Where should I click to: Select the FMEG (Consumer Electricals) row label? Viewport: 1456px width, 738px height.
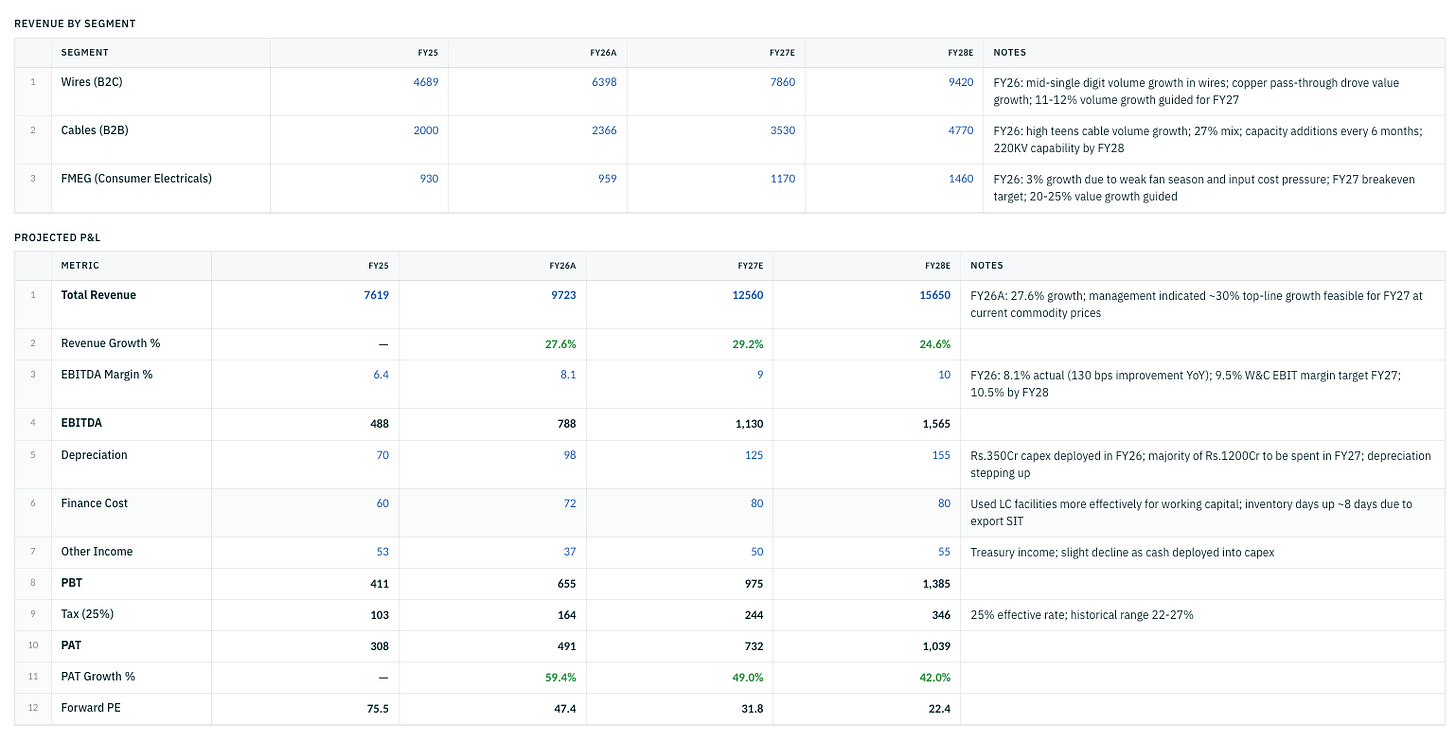pos(136,178)
